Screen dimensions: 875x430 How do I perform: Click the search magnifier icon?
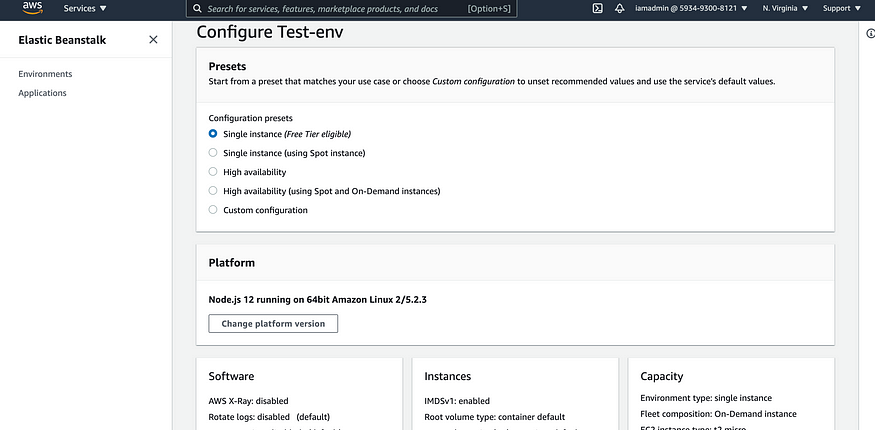pos(197,9)
